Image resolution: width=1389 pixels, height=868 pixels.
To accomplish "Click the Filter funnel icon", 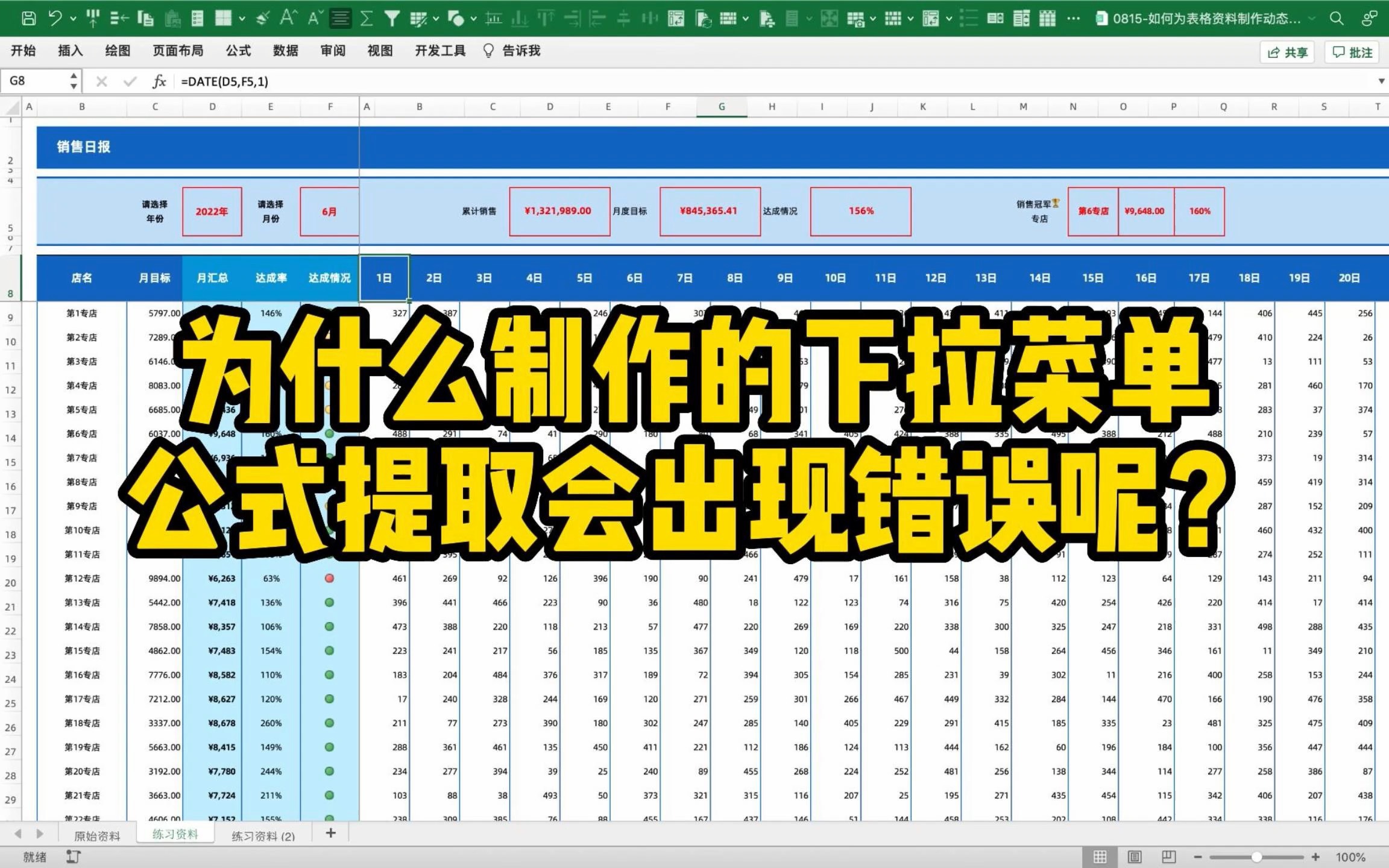I will pos(392,19).
